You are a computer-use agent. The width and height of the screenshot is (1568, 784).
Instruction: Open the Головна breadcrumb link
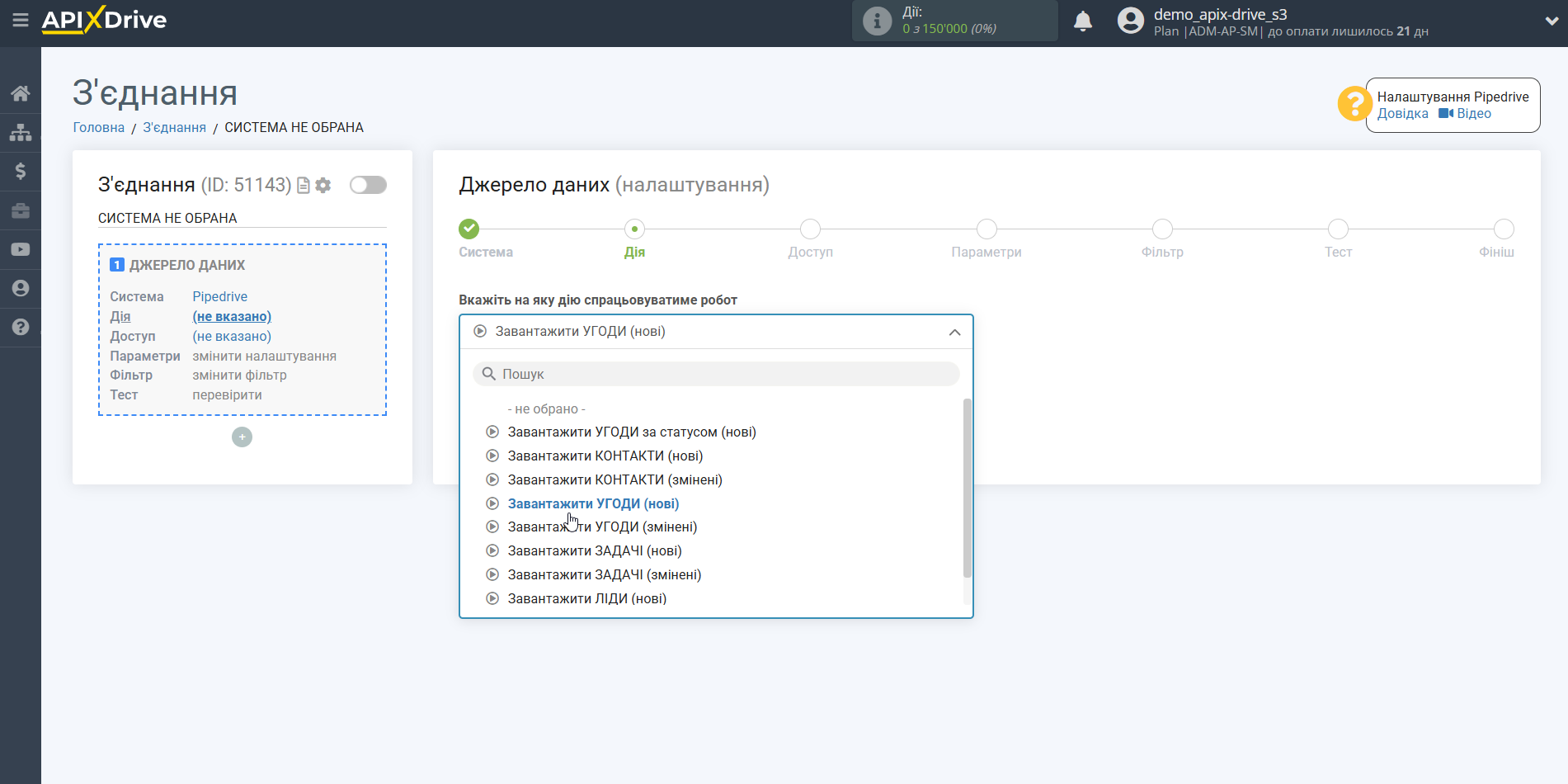click(99, 127)
